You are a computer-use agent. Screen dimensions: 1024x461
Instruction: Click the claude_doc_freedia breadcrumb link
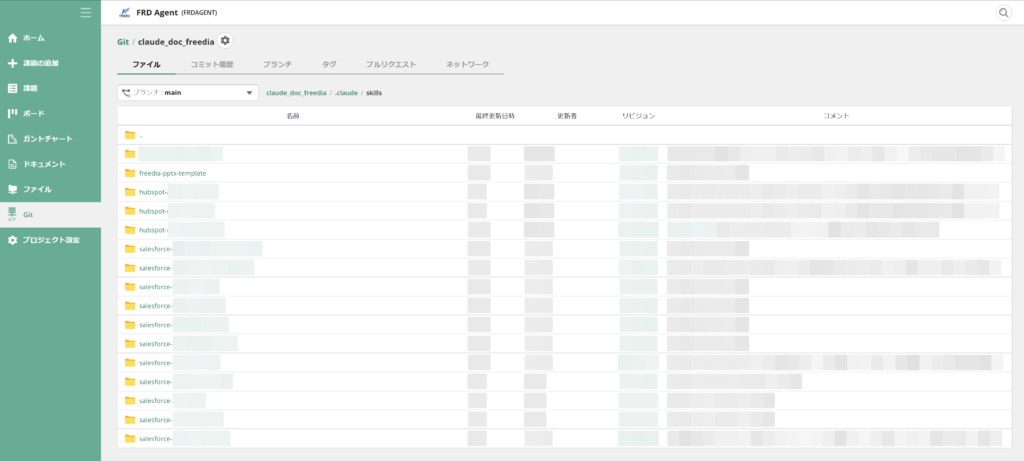click(296, 93)
